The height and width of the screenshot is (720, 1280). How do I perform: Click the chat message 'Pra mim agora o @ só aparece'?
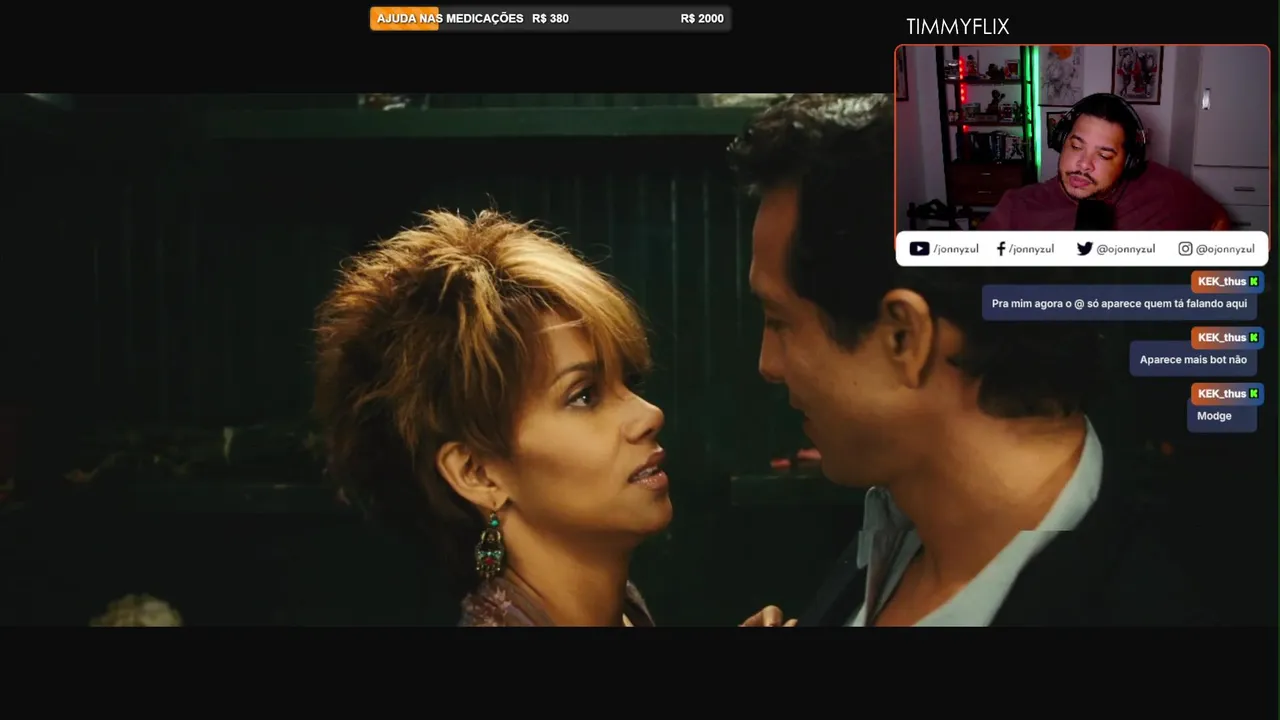pos(1119,304)
